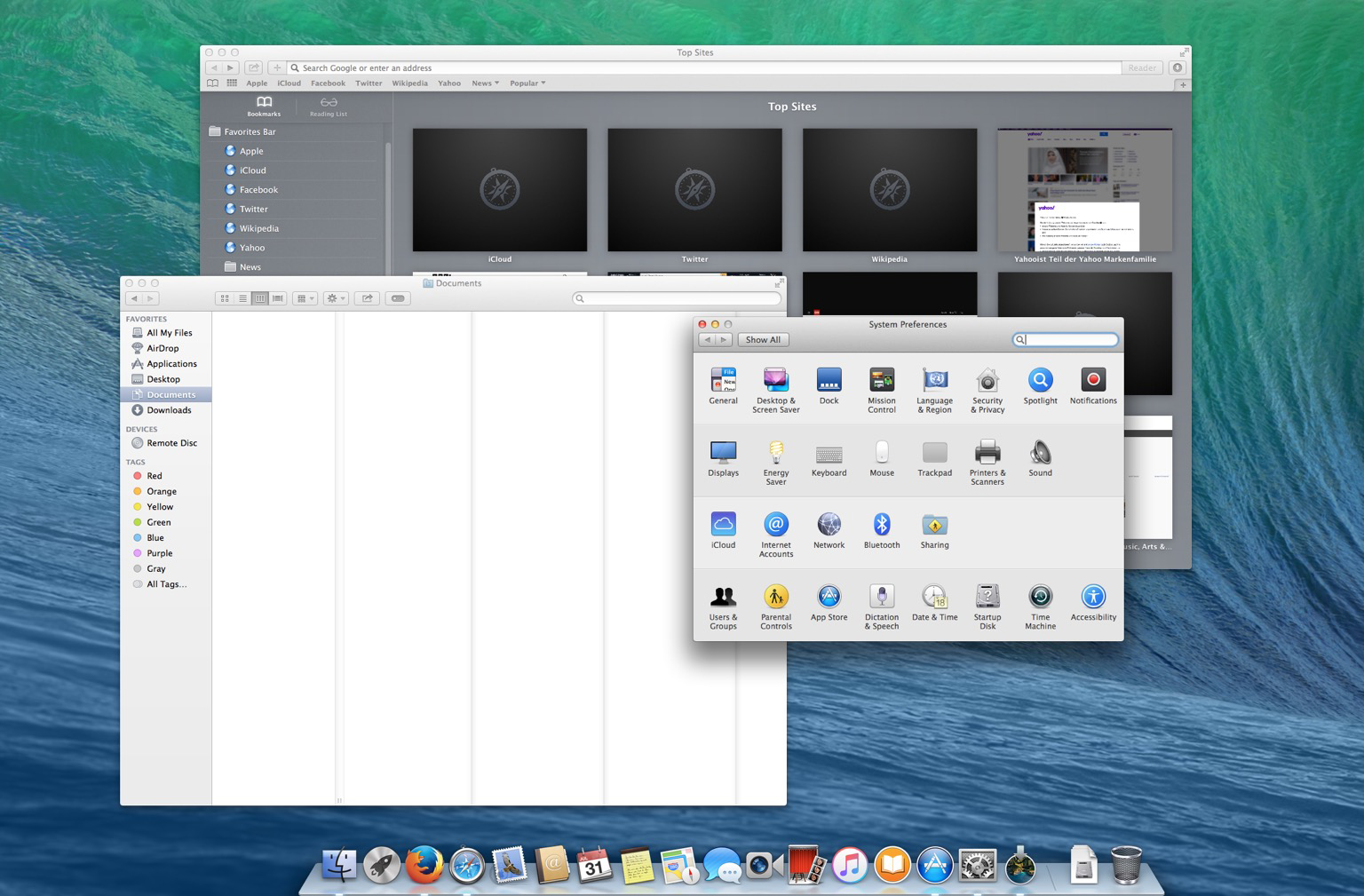This screenshot has width=1364, height=896.
Task: Open Users & Groups preferences
Action: tap(723, 607)
